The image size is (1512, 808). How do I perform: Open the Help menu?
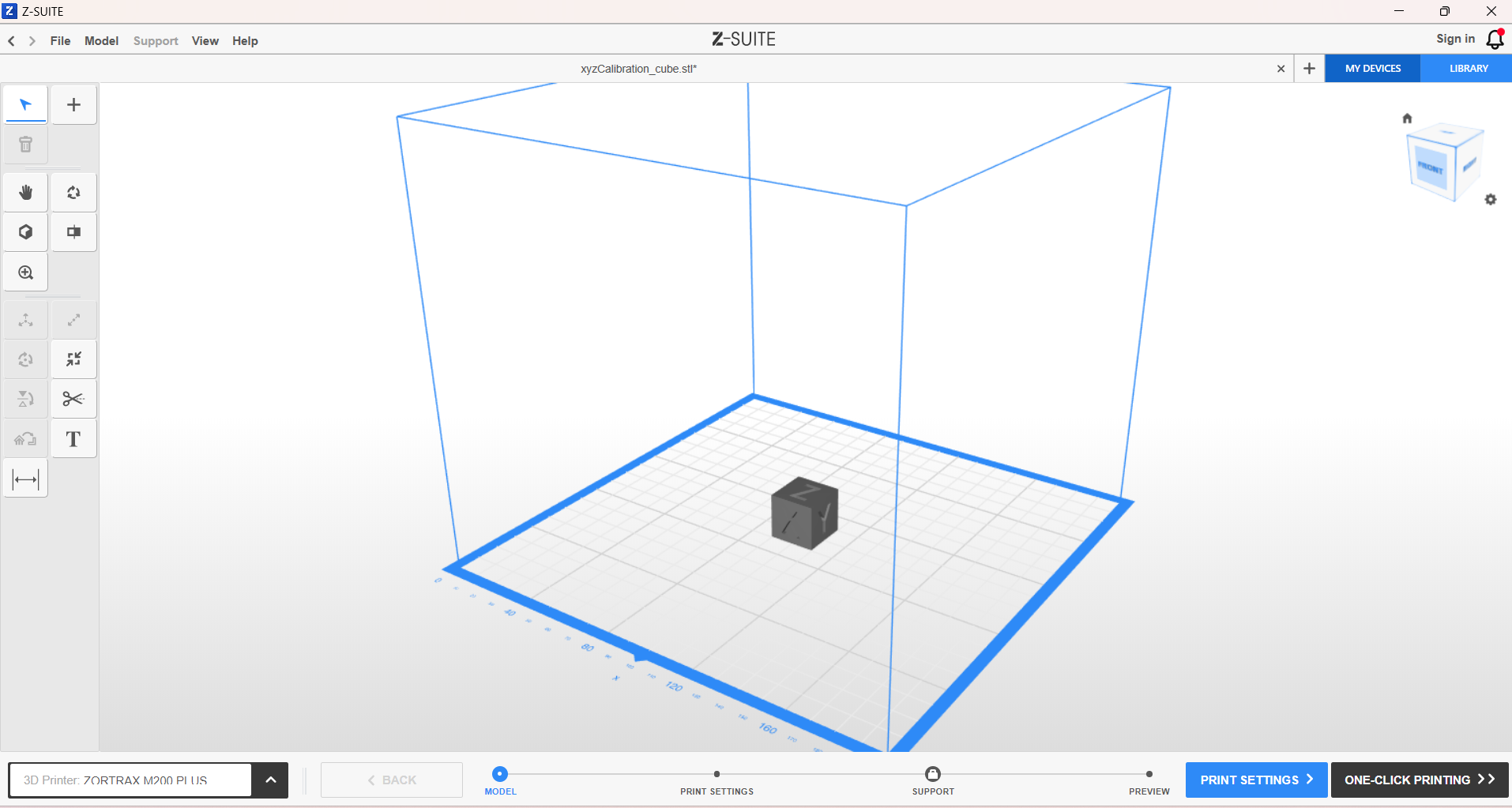[x=245, y=41]
